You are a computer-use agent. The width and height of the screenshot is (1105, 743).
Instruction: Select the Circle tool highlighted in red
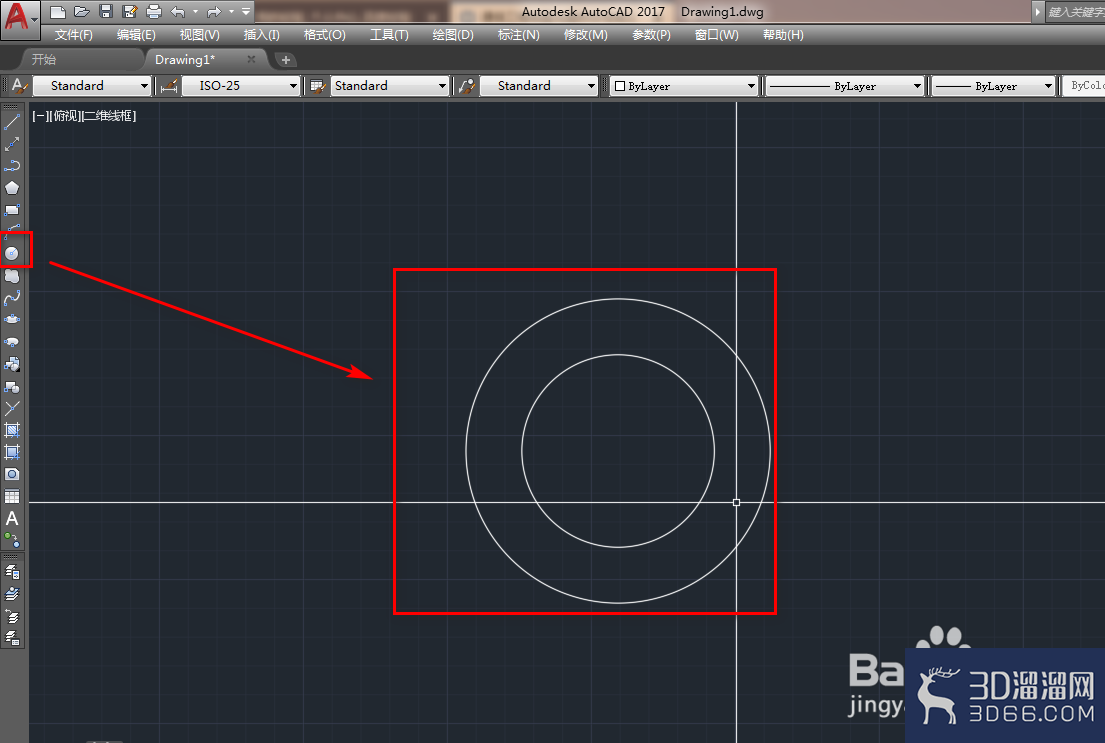(x=12, y=253)
